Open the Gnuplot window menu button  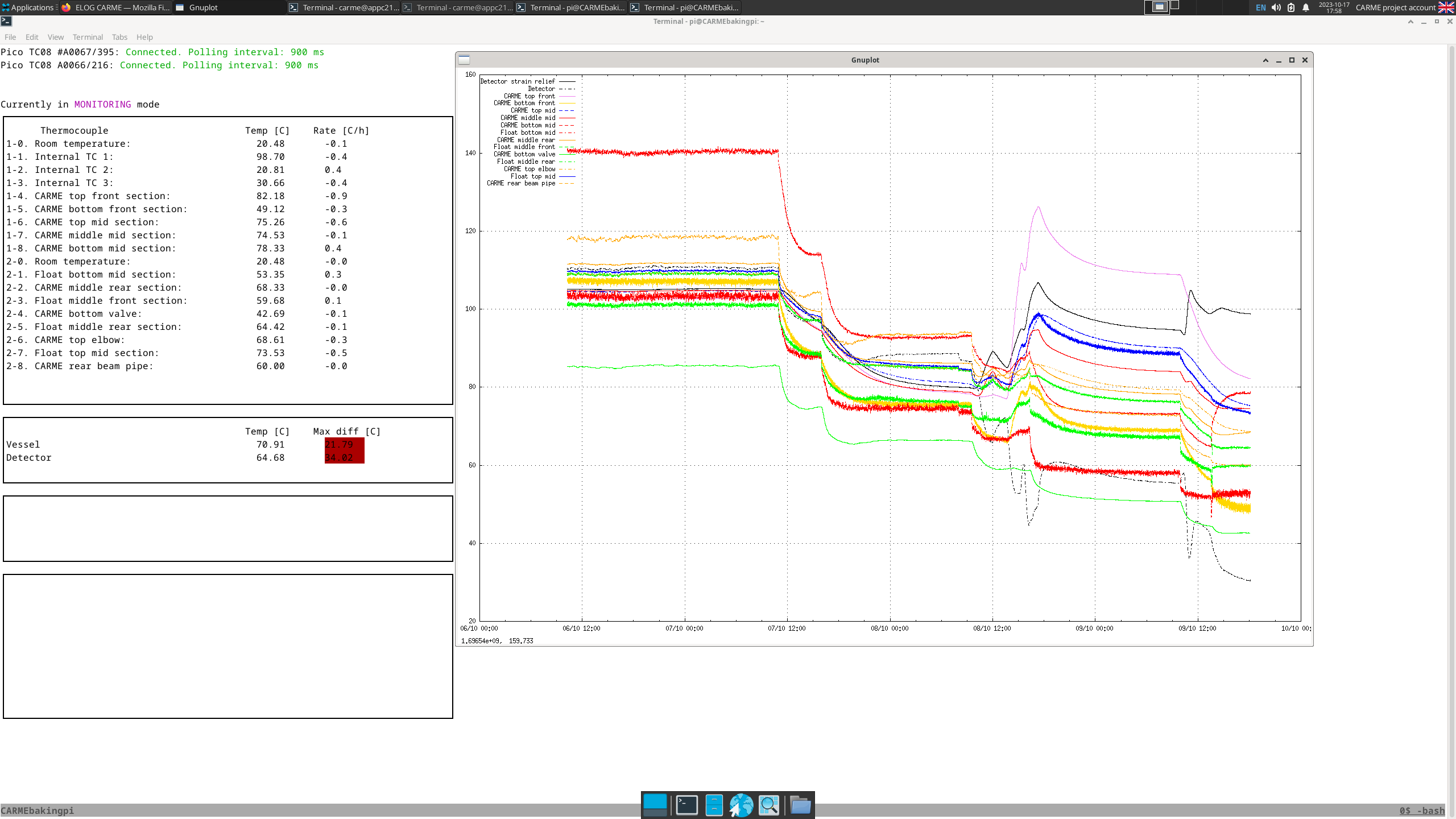click(x=464, y=60)
